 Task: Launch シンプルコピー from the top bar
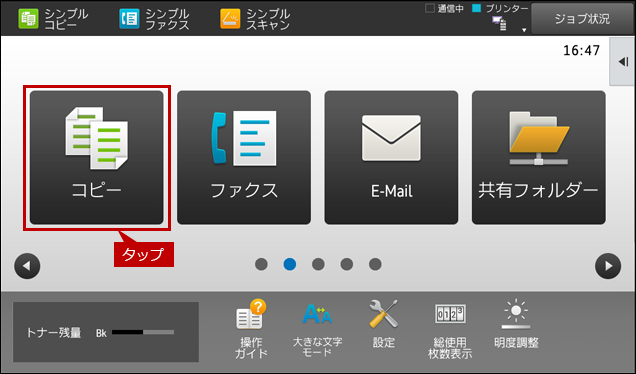coord(53,19)
